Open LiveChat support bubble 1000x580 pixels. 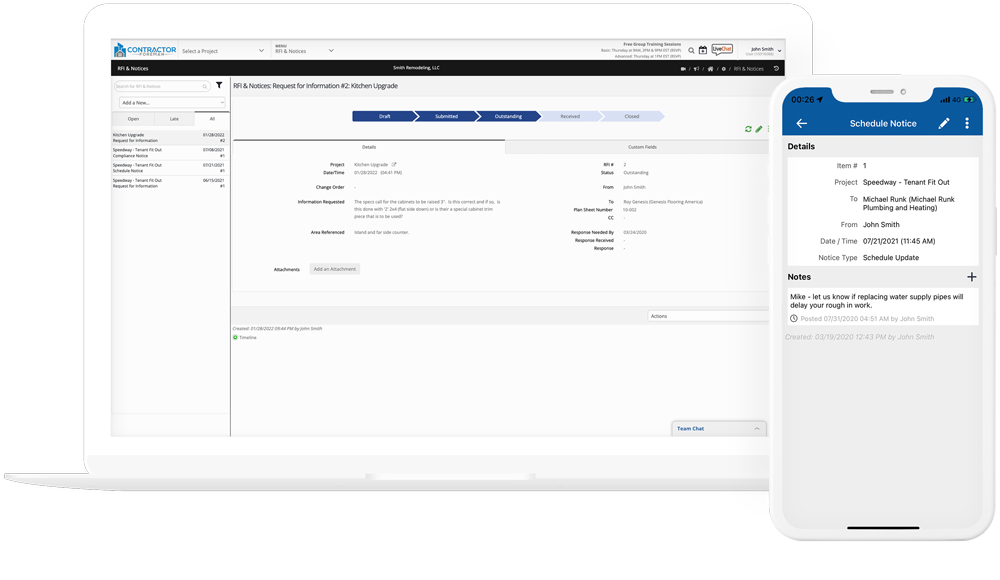pos(722,49)
